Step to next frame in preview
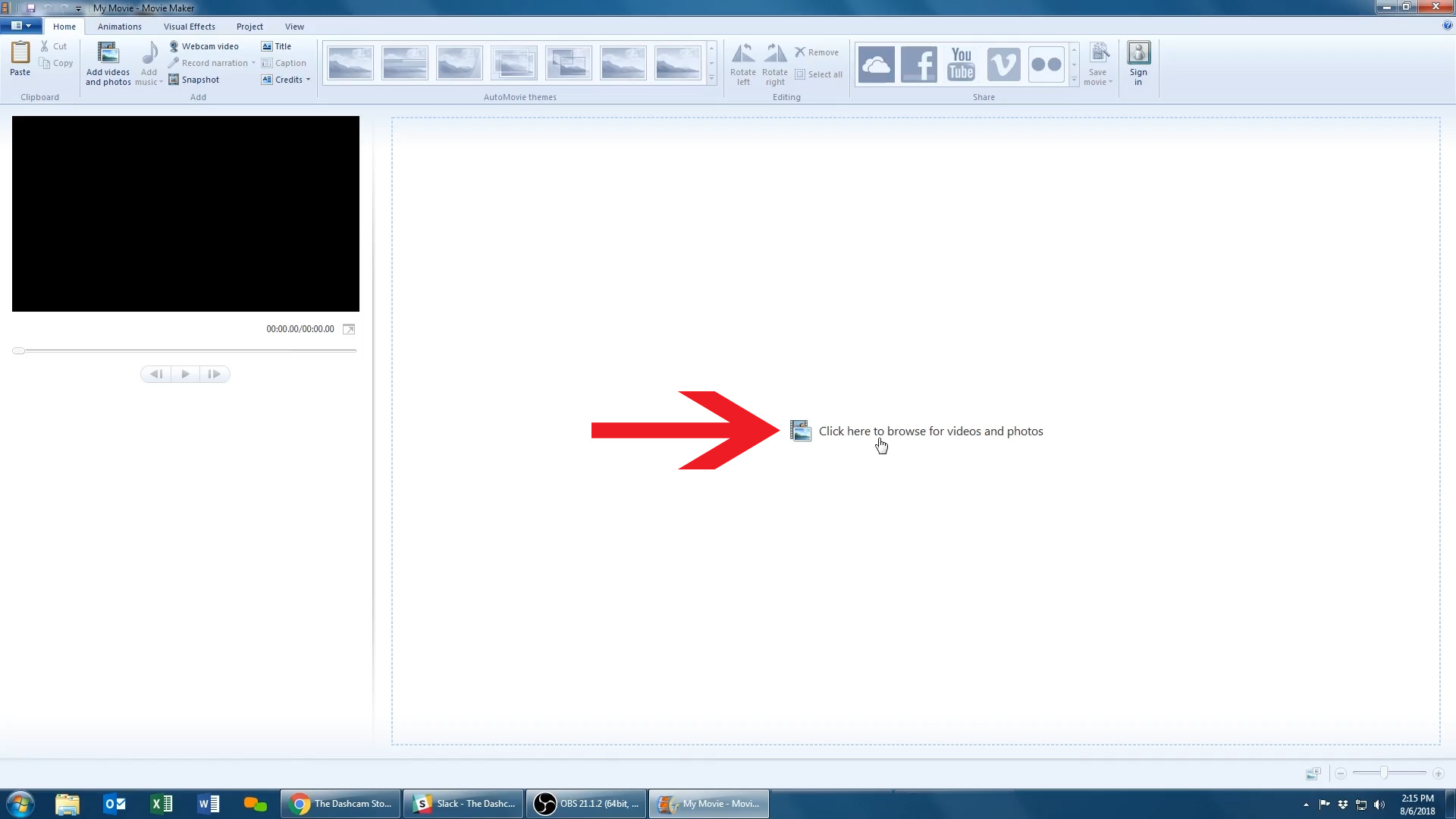 215,374
